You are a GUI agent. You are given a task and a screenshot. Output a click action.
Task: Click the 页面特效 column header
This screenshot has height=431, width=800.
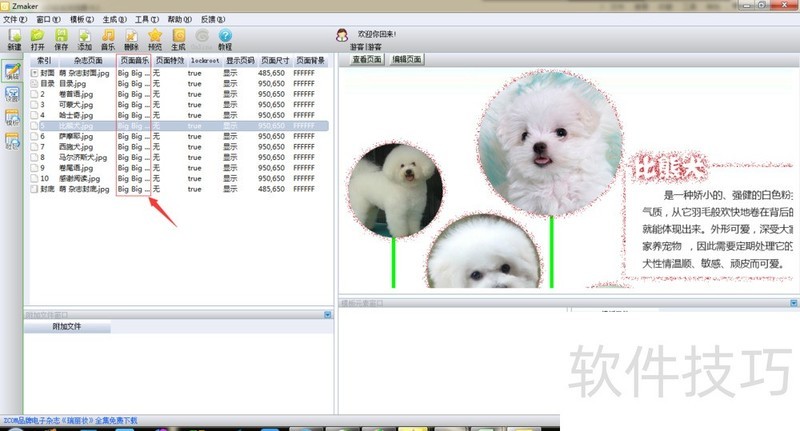[x=169, y=60]
